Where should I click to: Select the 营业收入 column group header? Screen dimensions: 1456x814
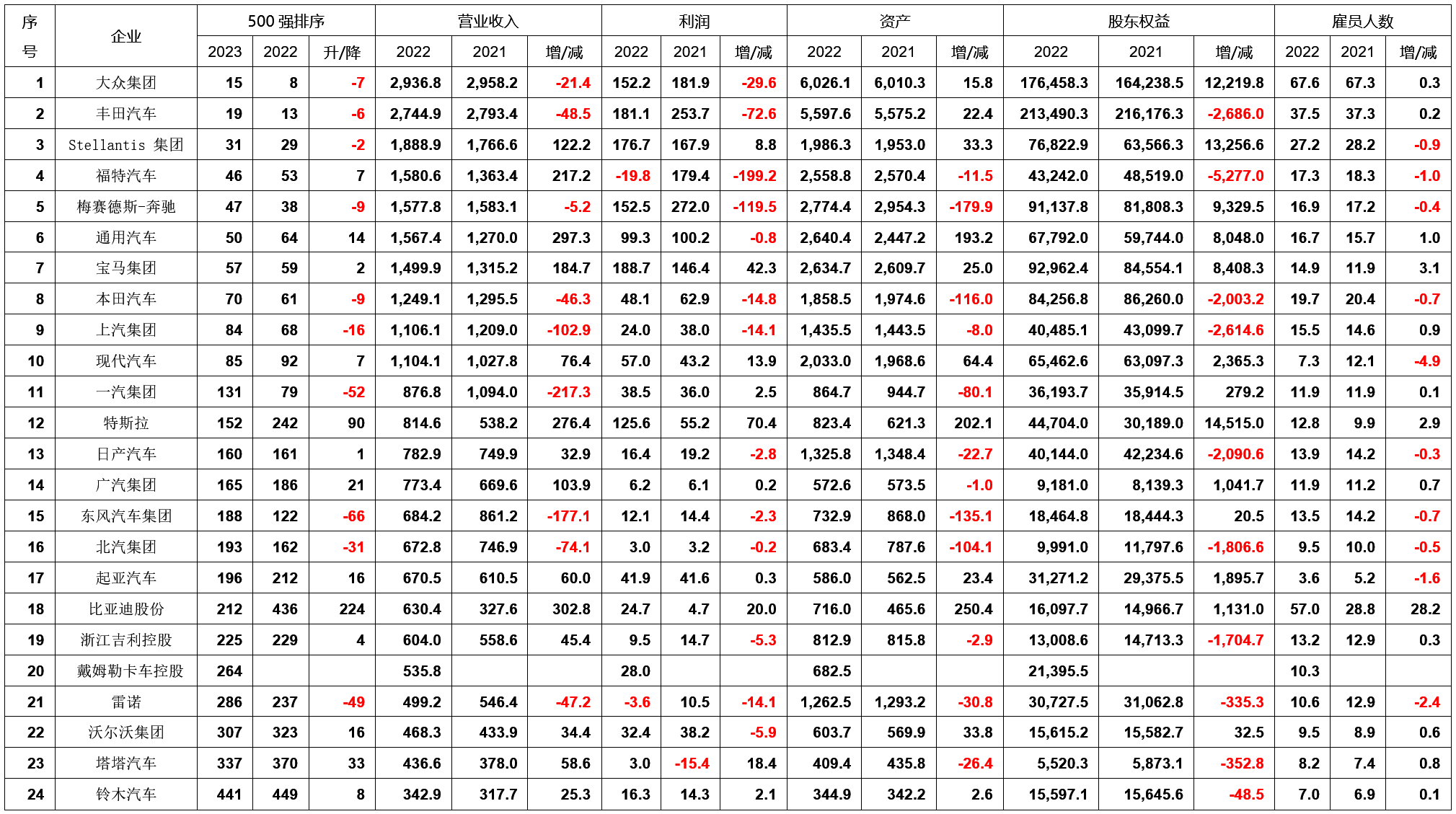[488, 22]
